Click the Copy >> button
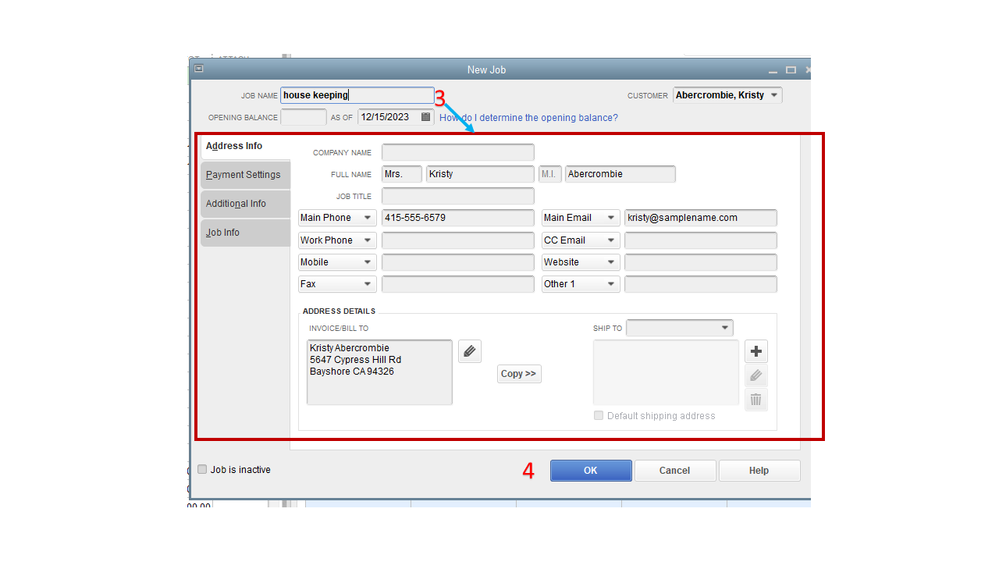 pos(519,373)
